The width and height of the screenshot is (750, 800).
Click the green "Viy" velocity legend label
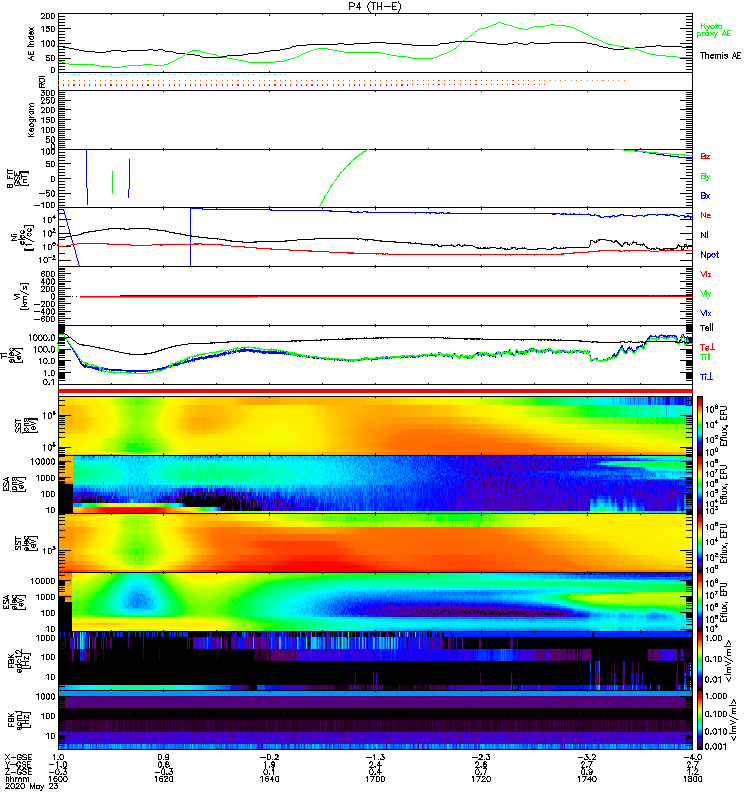point(706,294)
